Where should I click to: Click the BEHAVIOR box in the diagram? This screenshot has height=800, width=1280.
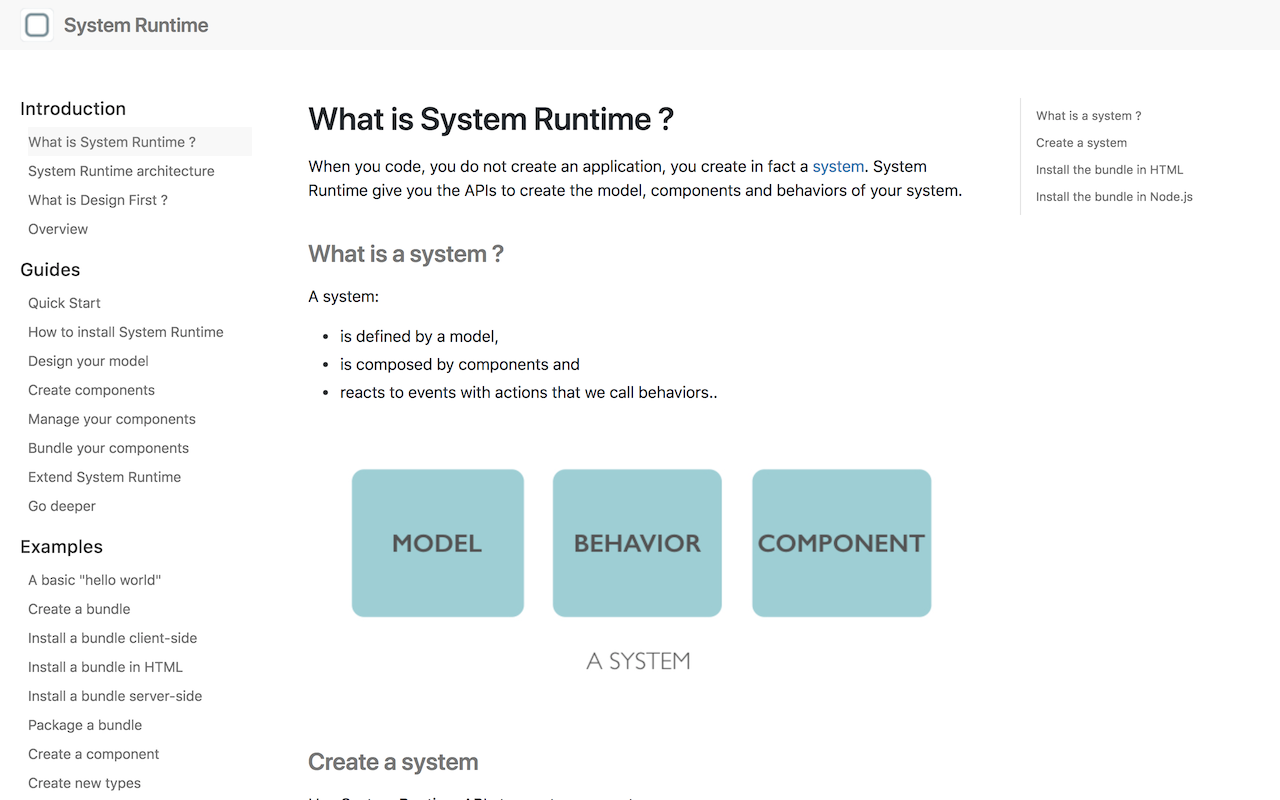pos(637,543)
